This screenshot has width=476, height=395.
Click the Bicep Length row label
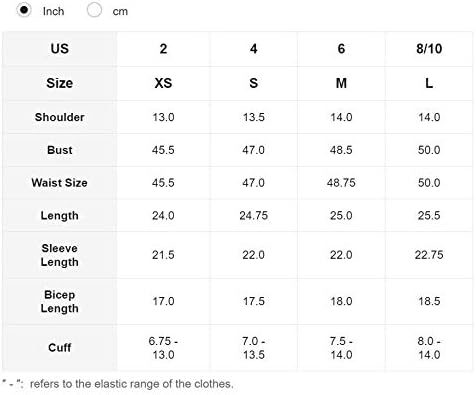point(60,301)
